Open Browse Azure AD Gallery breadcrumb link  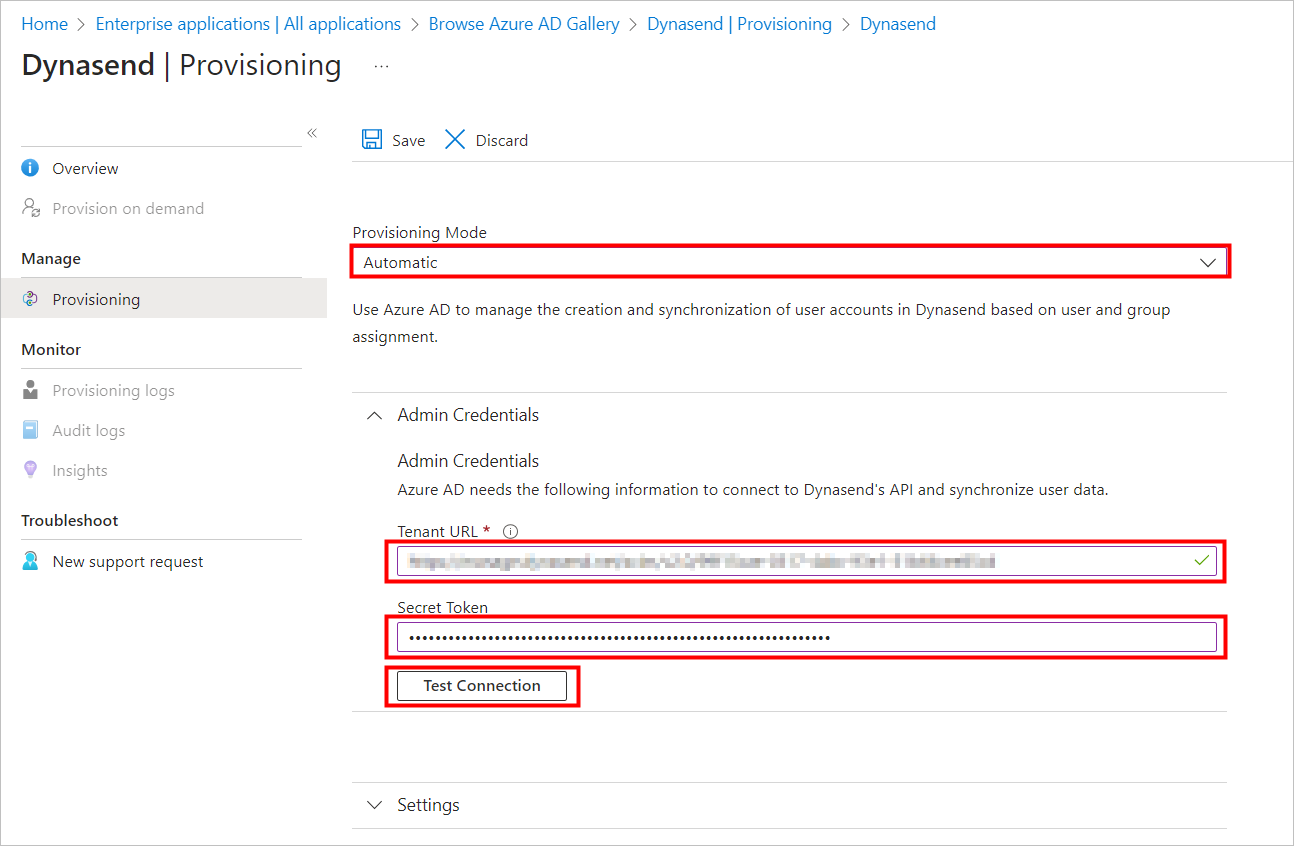click(x=523, y=23)
